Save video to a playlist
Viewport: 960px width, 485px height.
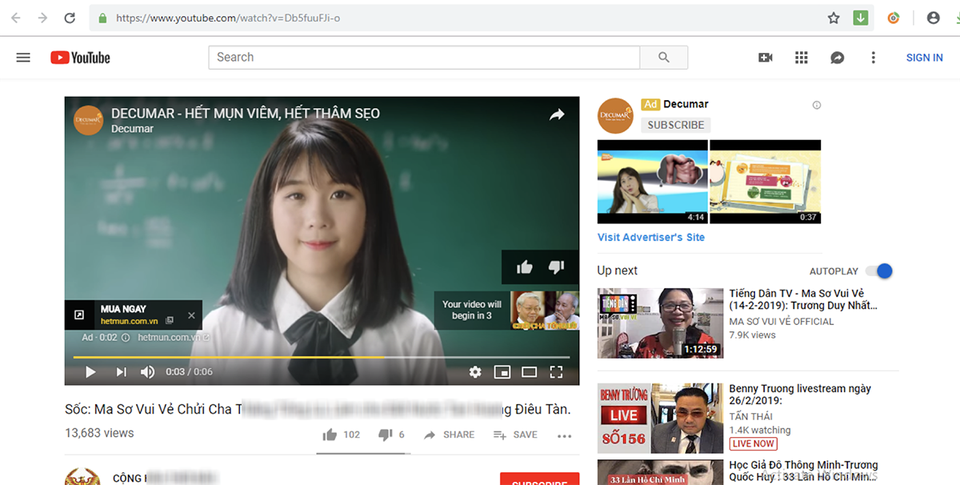tap(516, 435)
